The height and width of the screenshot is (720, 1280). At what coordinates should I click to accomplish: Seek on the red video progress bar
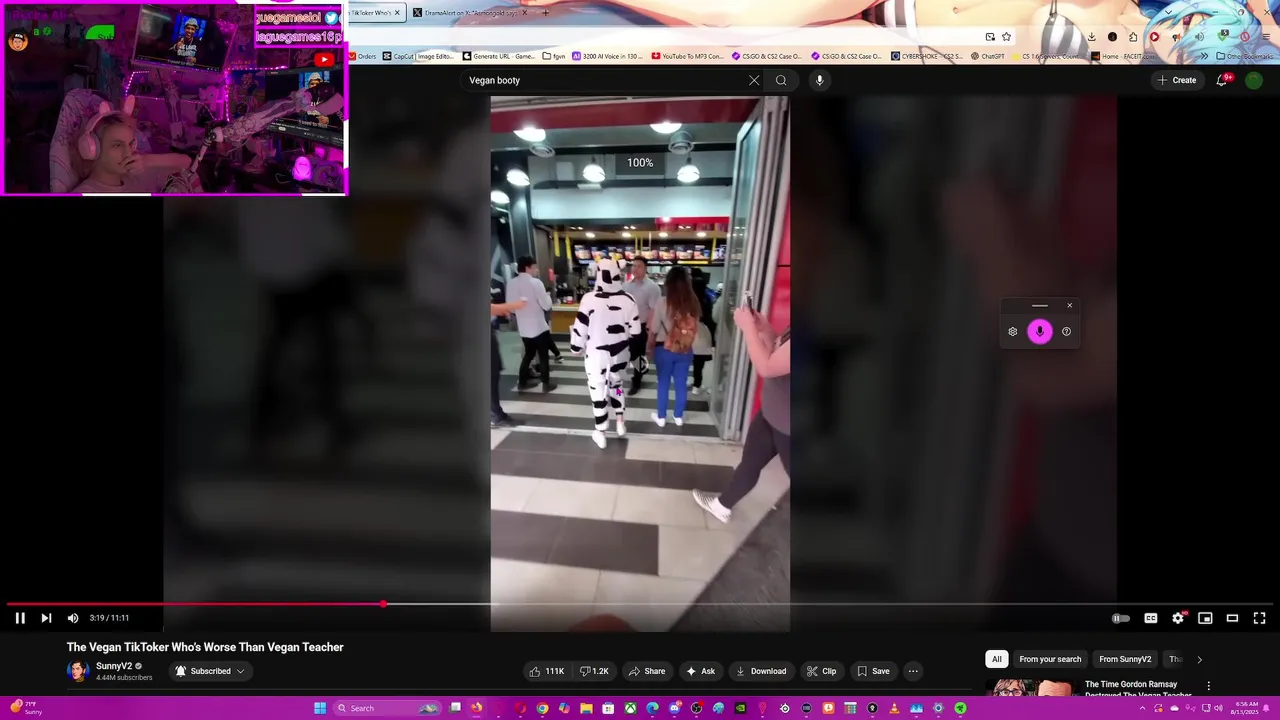(x=640, y=604)
